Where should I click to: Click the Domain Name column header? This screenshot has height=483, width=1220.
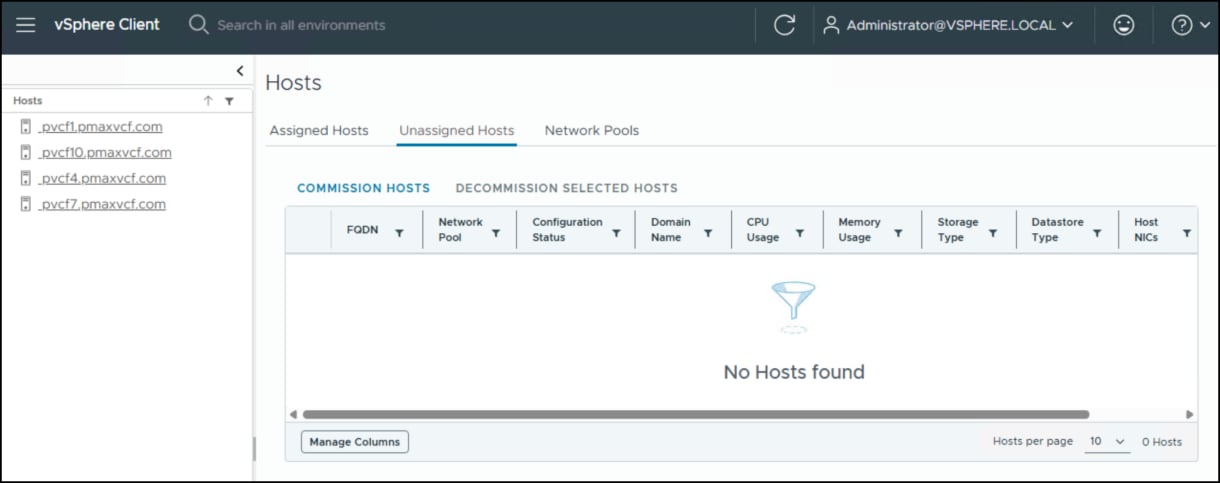[670, 230]
